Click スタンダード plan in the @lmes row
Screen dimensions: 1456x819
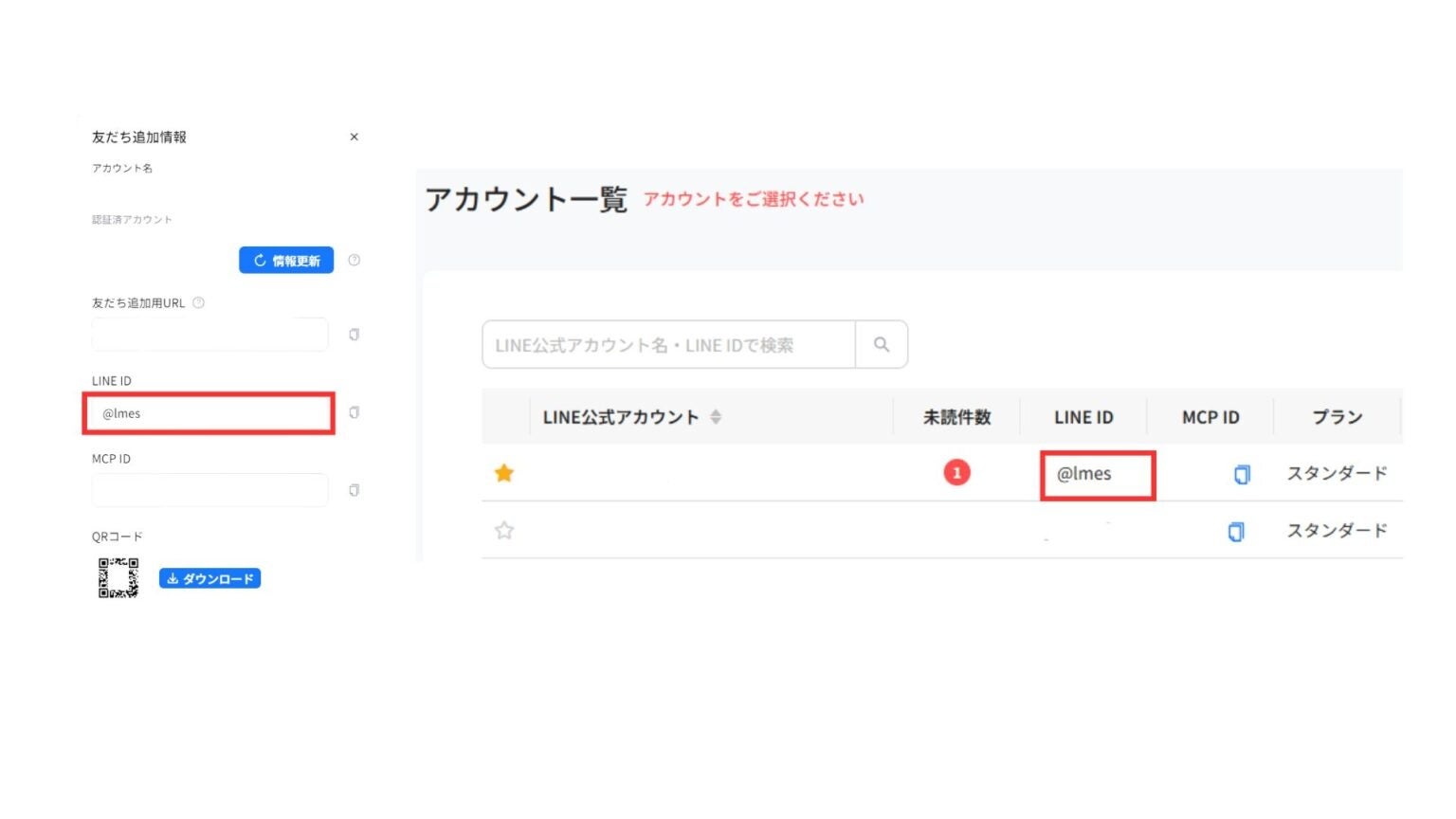pyautogui.click(x=1337, y=473)
